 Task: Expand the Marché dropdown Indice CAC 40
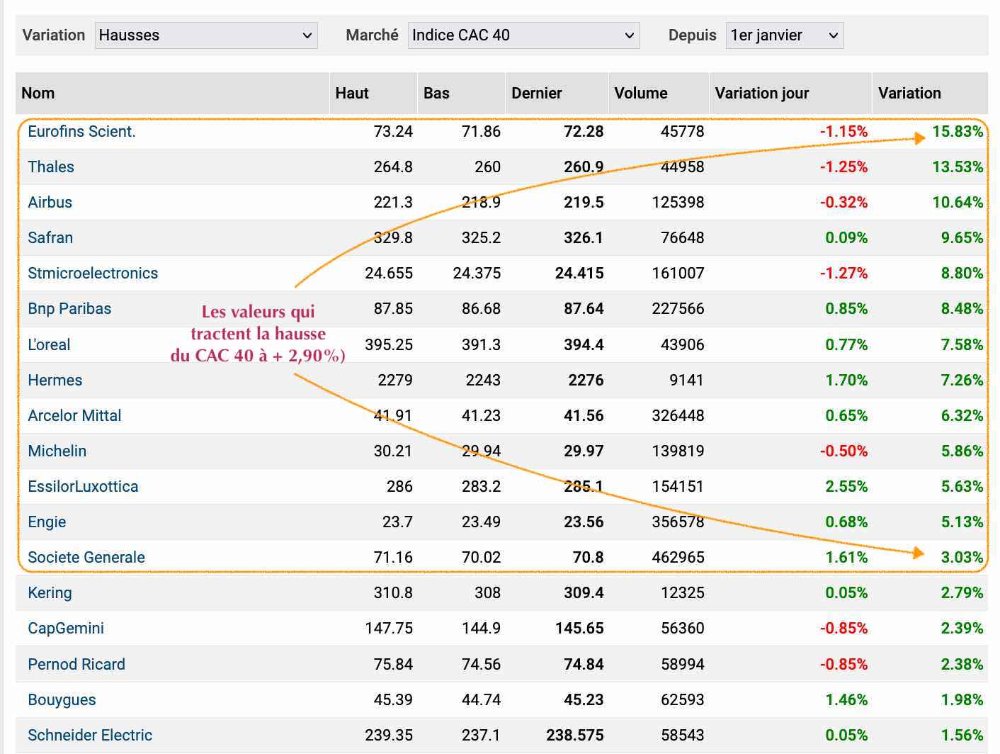[523, 35]
